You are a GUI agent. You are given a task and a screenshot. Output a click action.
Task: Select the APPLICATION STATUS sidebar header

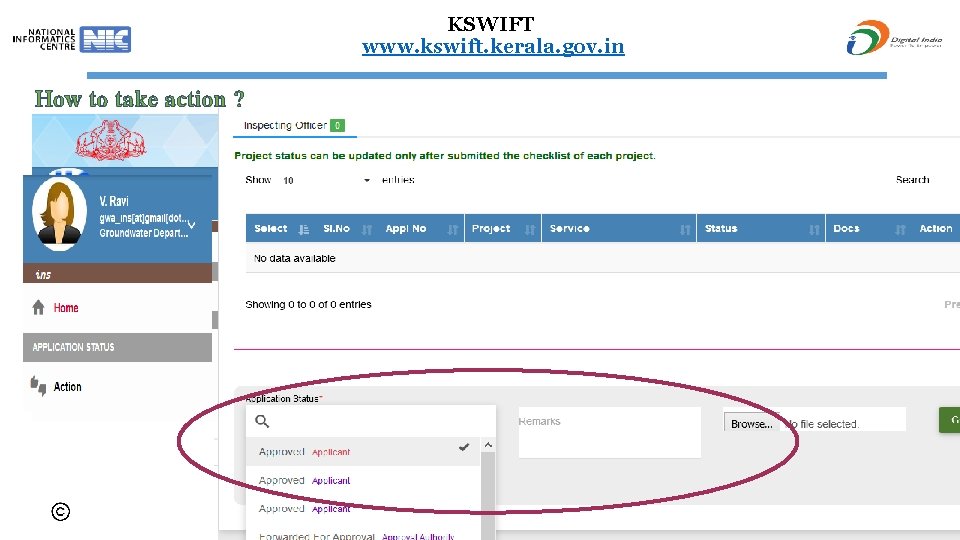tap(118, 347)
